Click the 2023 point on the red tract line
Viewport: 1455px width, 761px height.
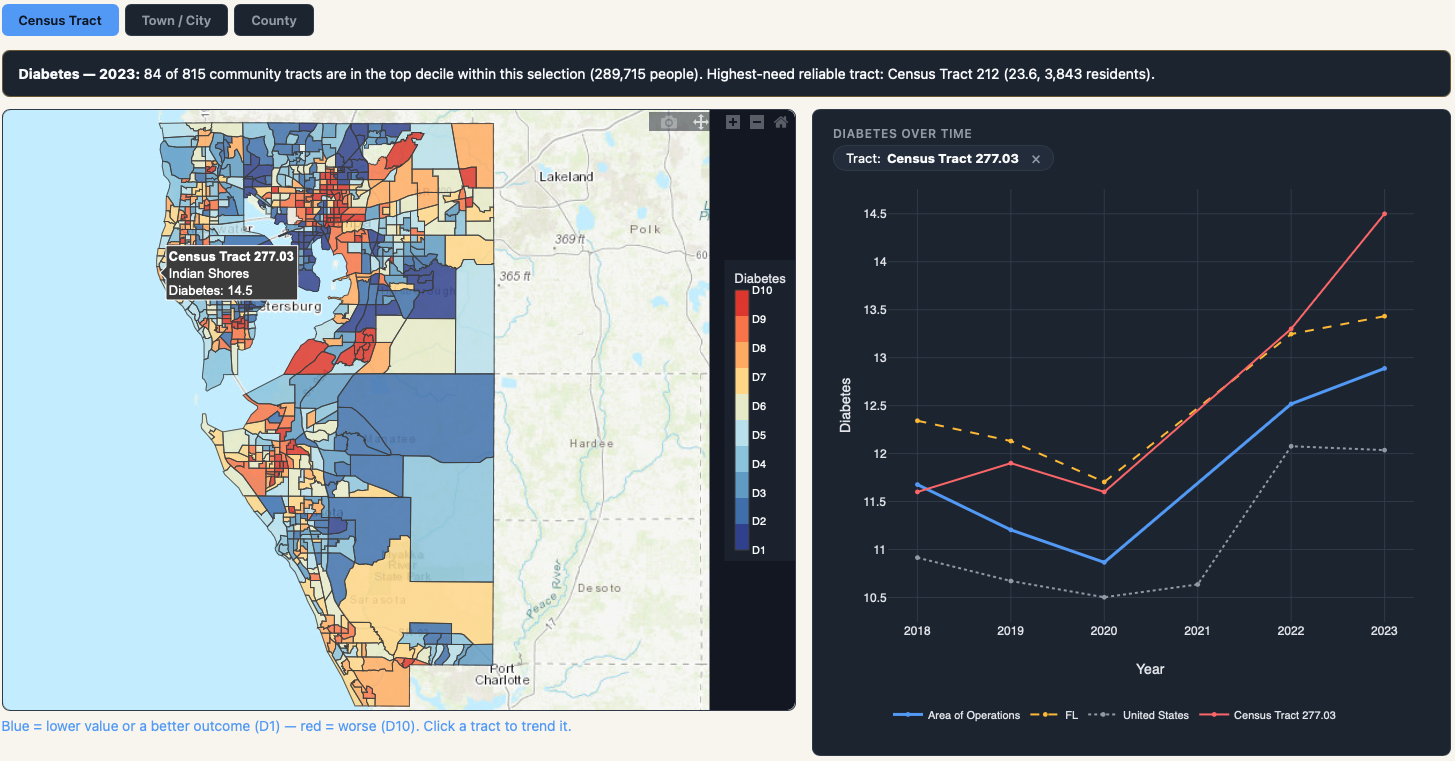1384,214
